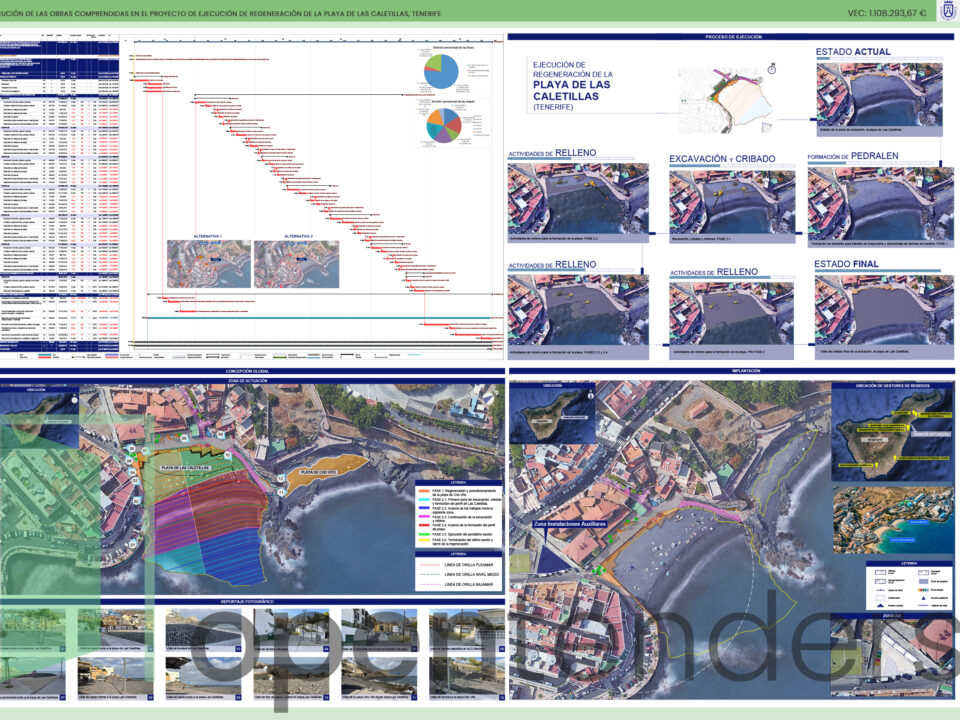Pick the cyan FASE 2.1 legend swatch
Screen dimensions: 960x720
(x=424, y=500)
